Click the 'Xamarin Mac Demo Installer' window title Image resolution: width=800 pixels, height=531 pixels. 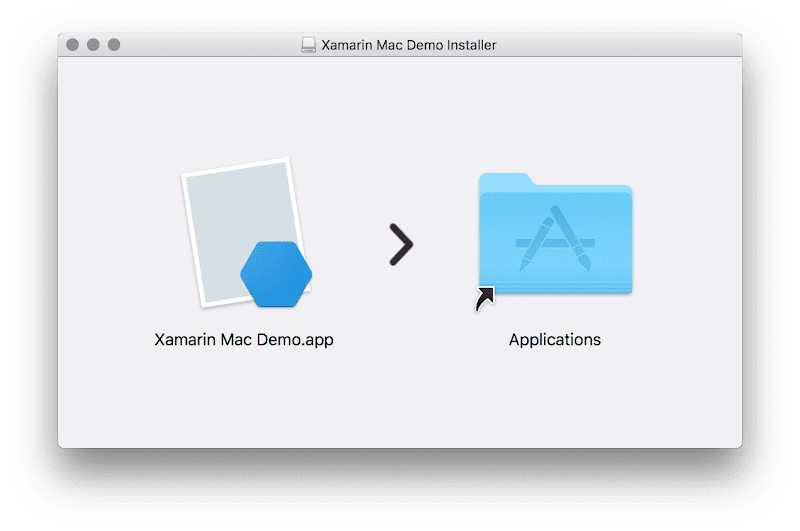409,45
